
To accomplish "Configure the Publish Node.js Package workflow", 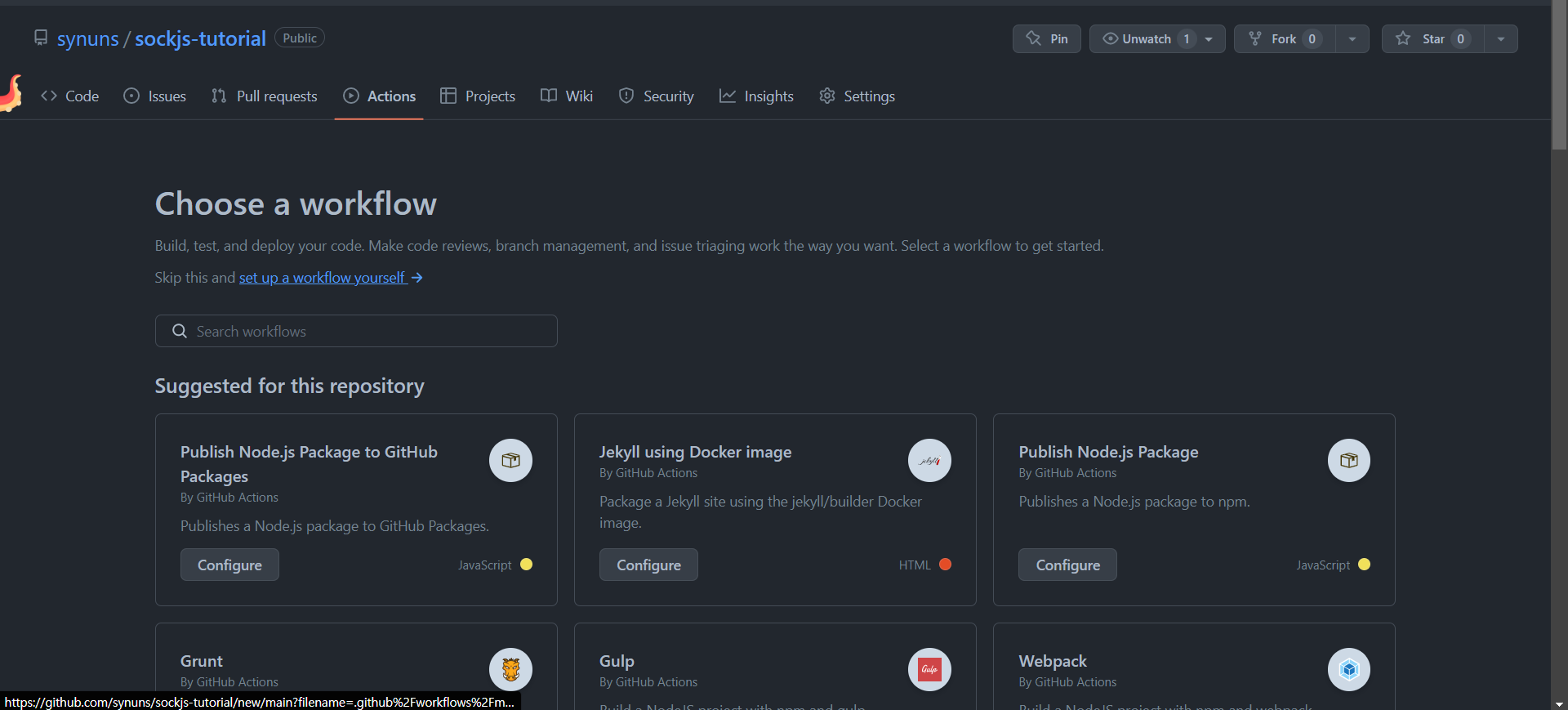I will tap(1067, 565).
